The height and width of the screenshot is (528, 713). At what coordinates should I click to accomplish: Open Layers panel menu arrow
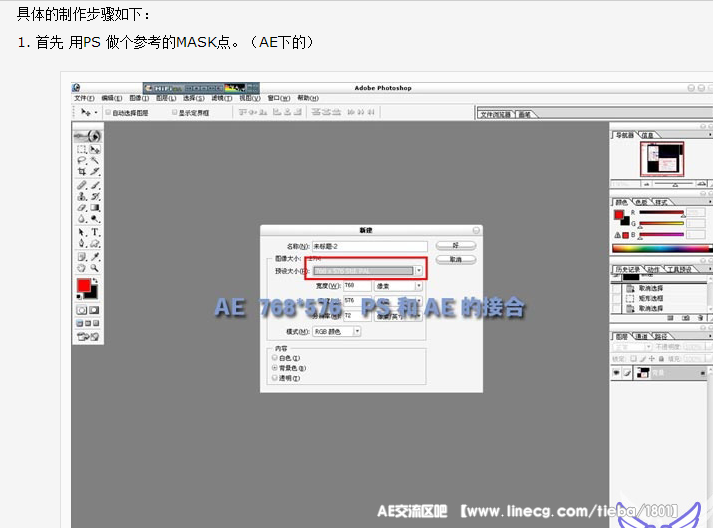(709, 336)
